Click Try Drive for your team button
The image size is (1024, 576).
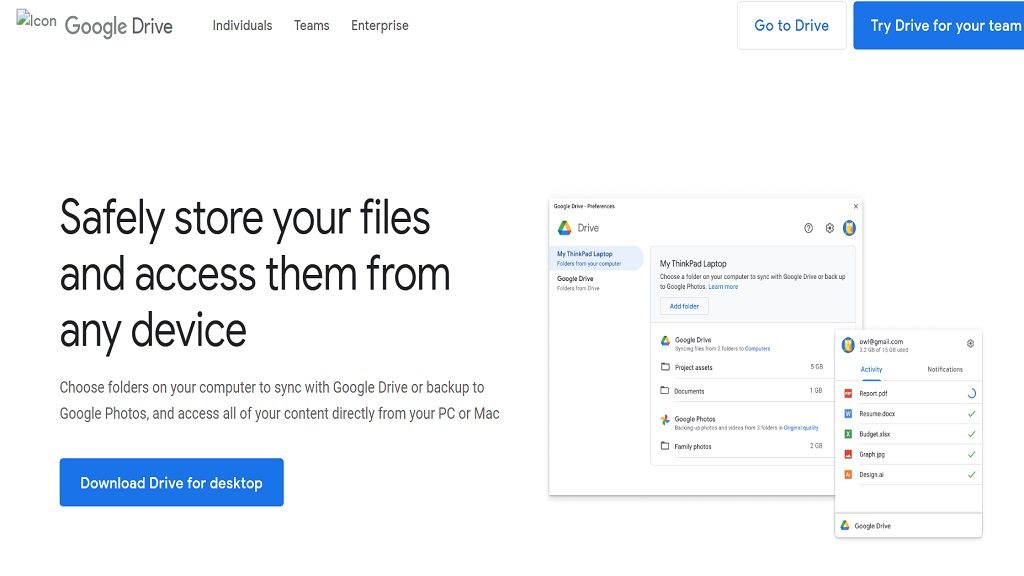click(938, 25)
